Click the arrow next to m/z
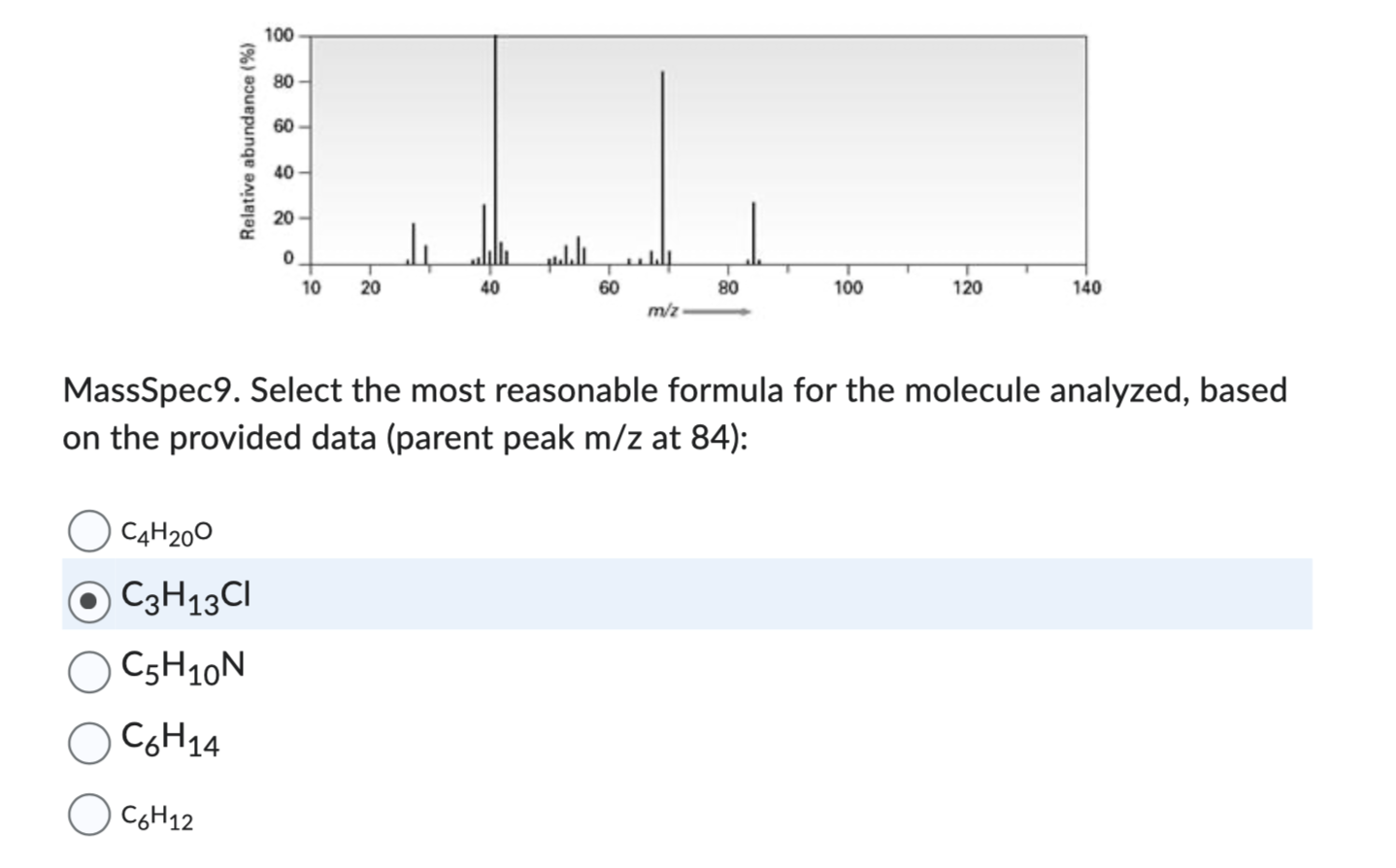The height and width of the screenshot is (868, 1396). click(718, 311)
